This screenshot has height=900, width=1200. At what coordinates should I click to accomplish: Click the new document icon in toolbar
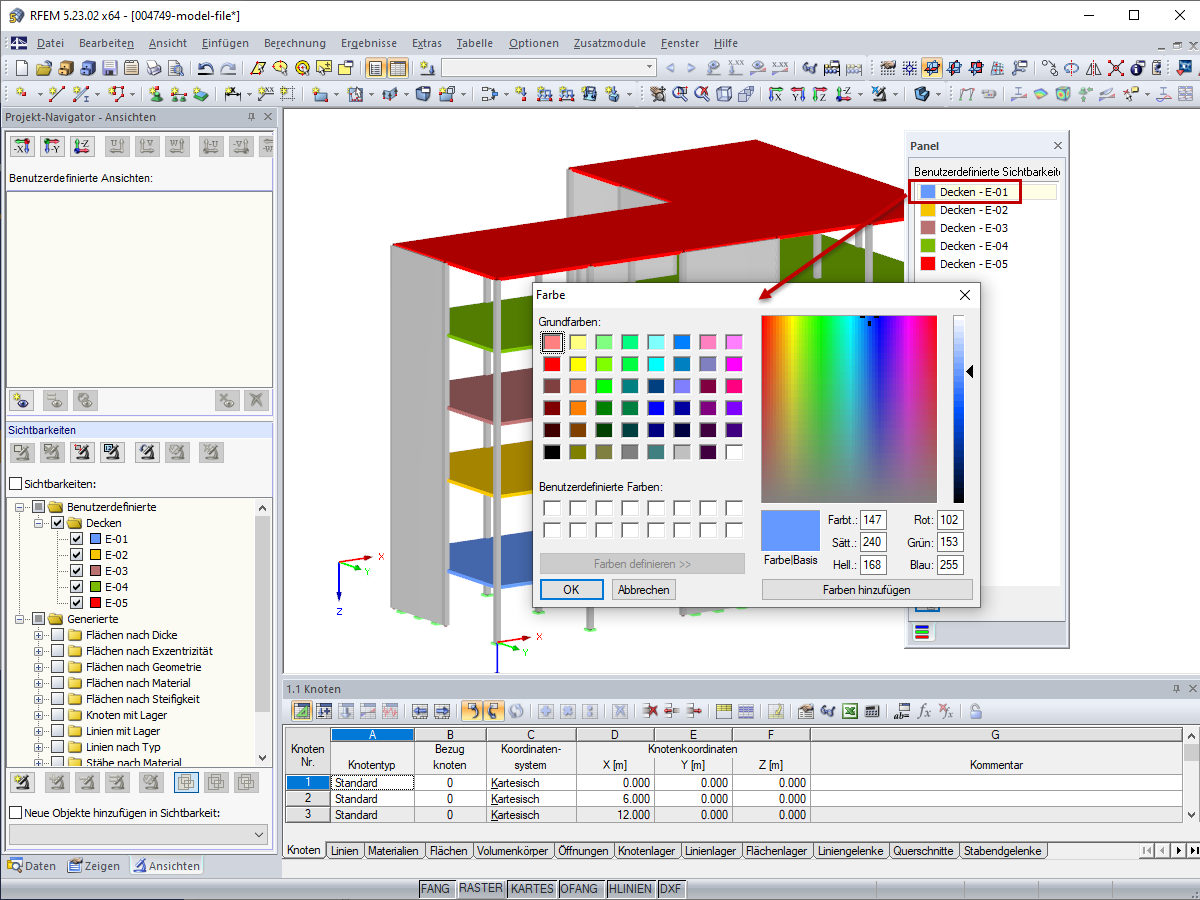click(x=20, y=68)
